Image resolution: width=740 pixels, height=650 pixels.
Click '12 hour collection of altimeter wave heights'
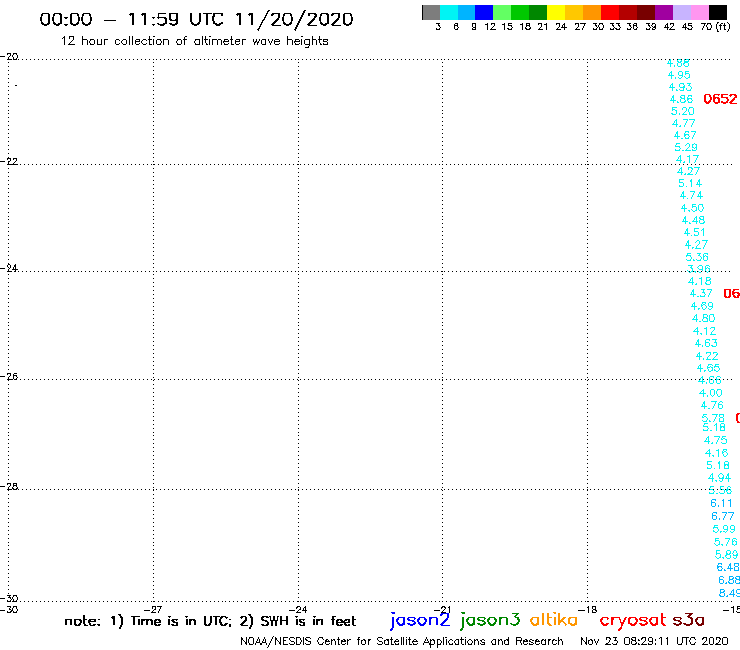[194, 41]
